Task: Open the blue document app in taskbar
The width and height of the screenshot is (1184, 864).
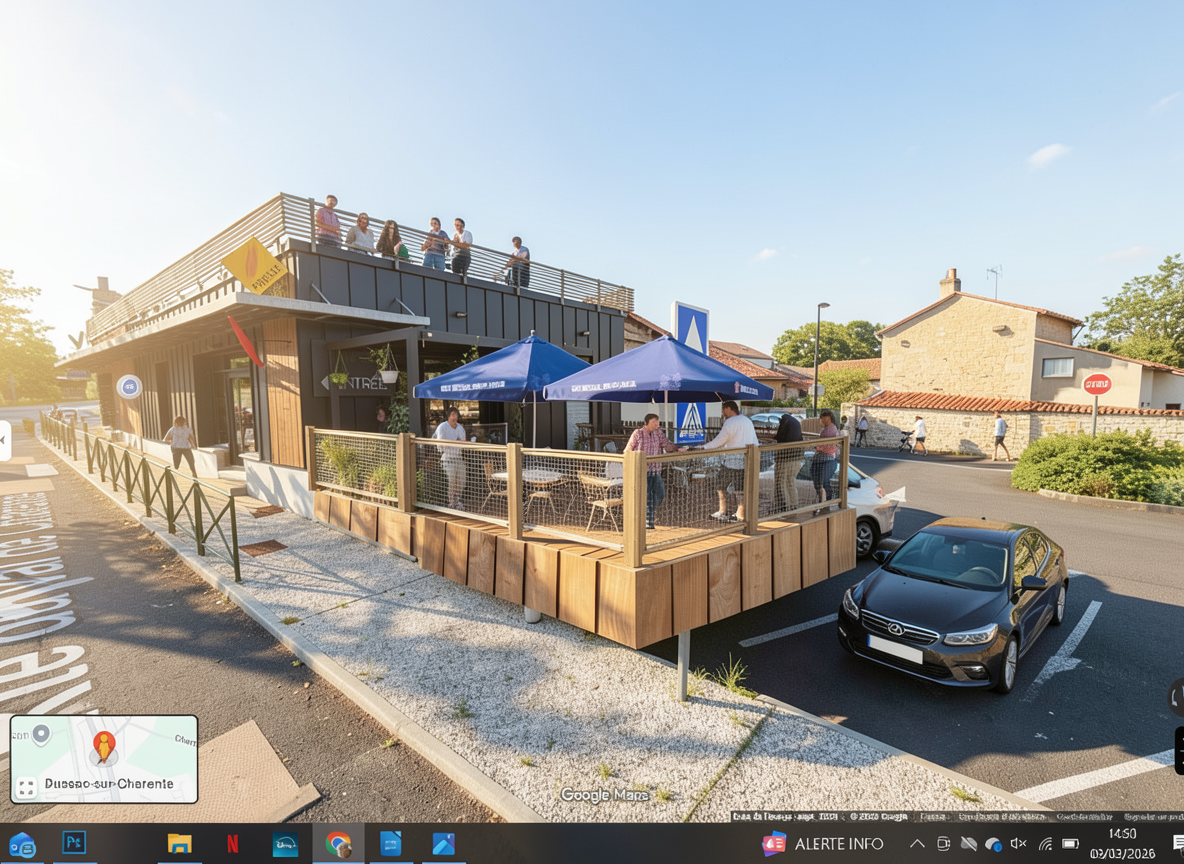Action: pyautogui.click(x=391, y=843)
